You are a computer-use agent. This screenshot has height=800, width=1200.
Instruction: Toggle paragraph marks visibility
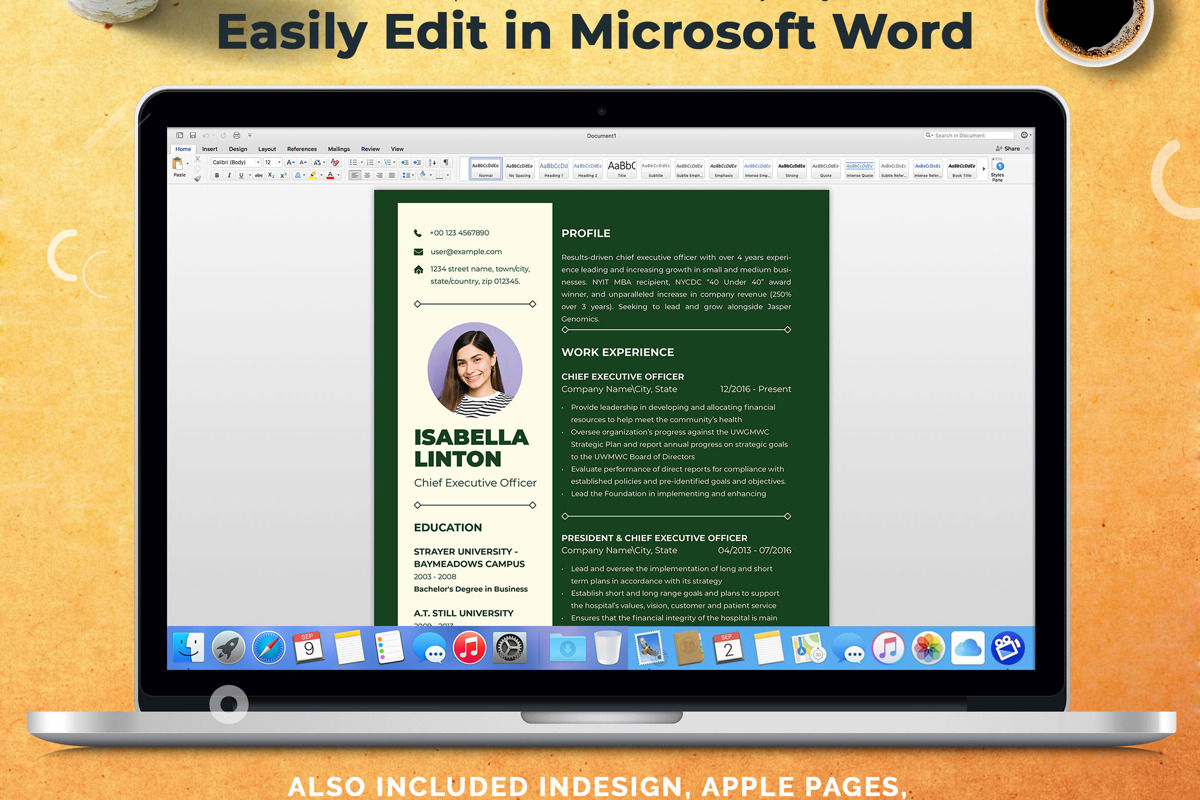click(x=444, y=162)
